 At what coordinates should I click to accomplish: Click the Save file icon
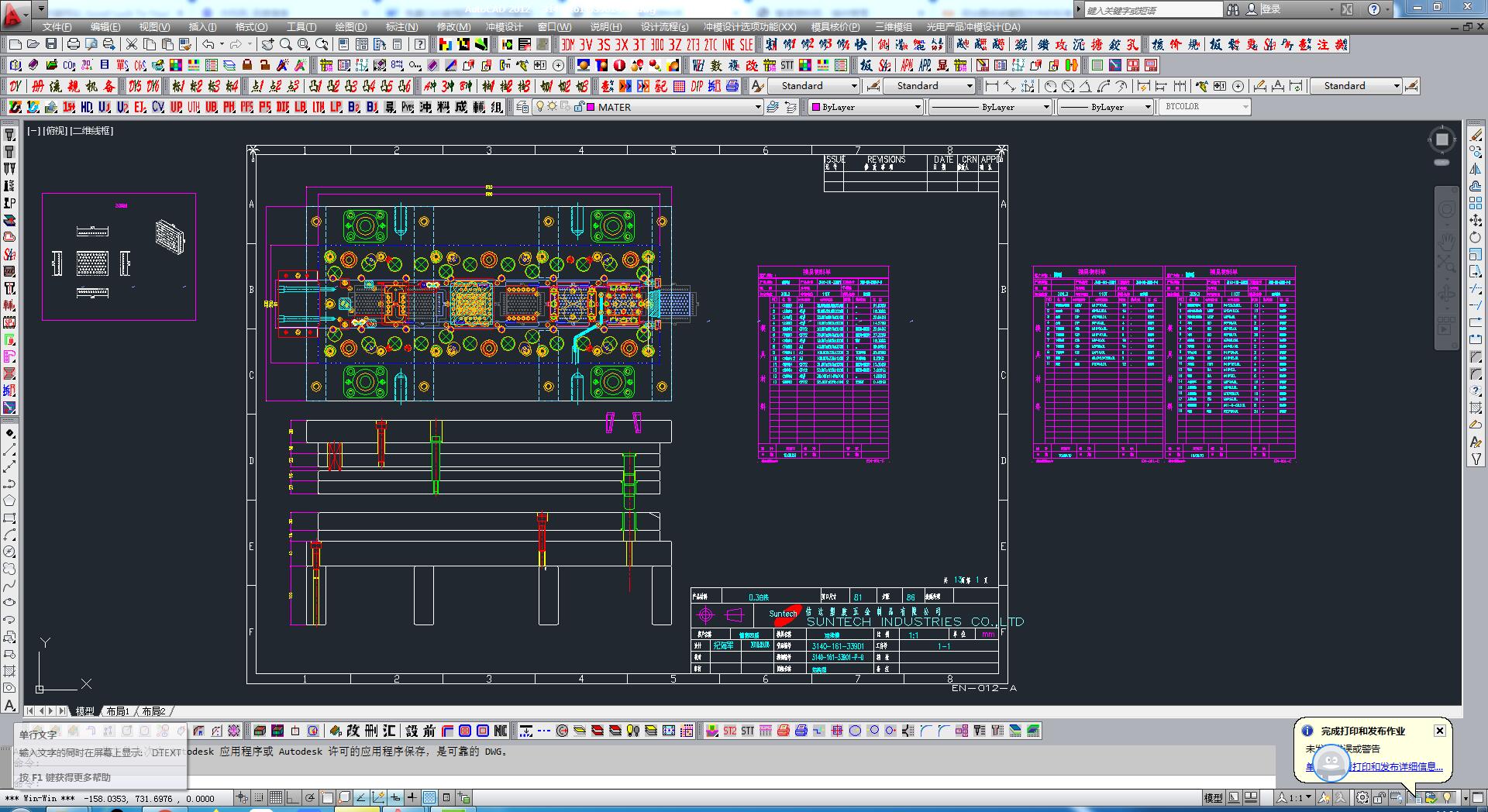click(x=51, y=44)
